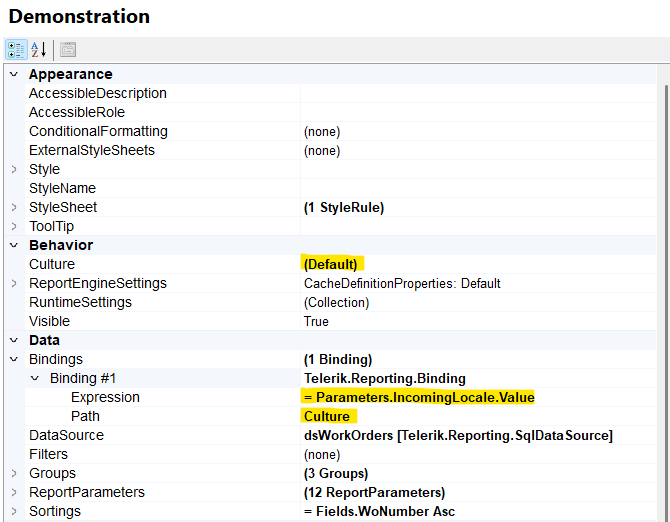Viewport: 670px width, 522px height.
Task: Collapse the Behavior category
Action: coord(14,245)
